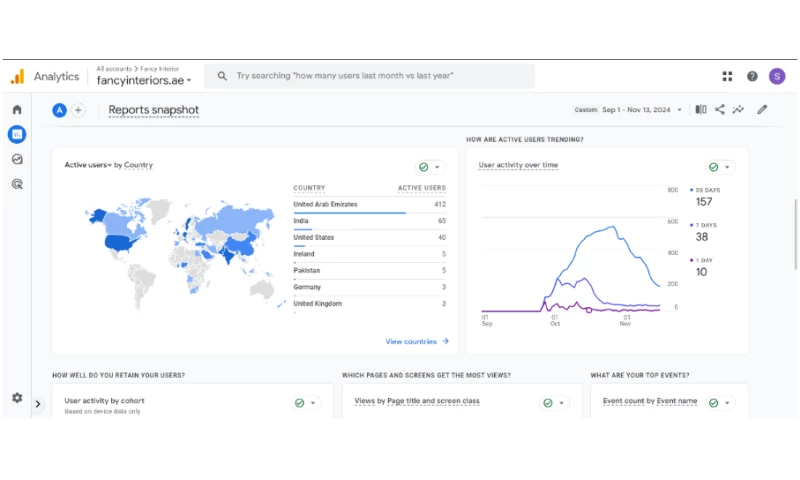Open the Google apps grid icon
Image resolution: width=800 pixels, height=480 pixels.
tap(727, 76)
